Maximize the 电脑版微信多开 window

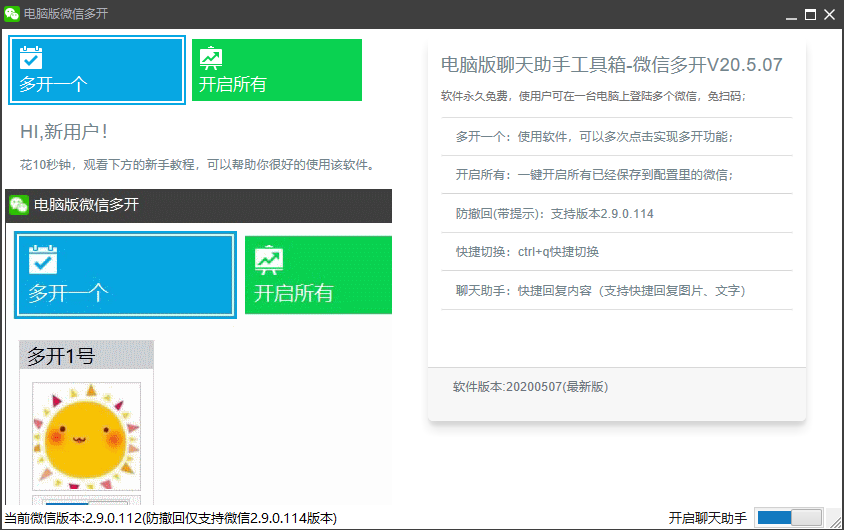[x=811, y=14]
